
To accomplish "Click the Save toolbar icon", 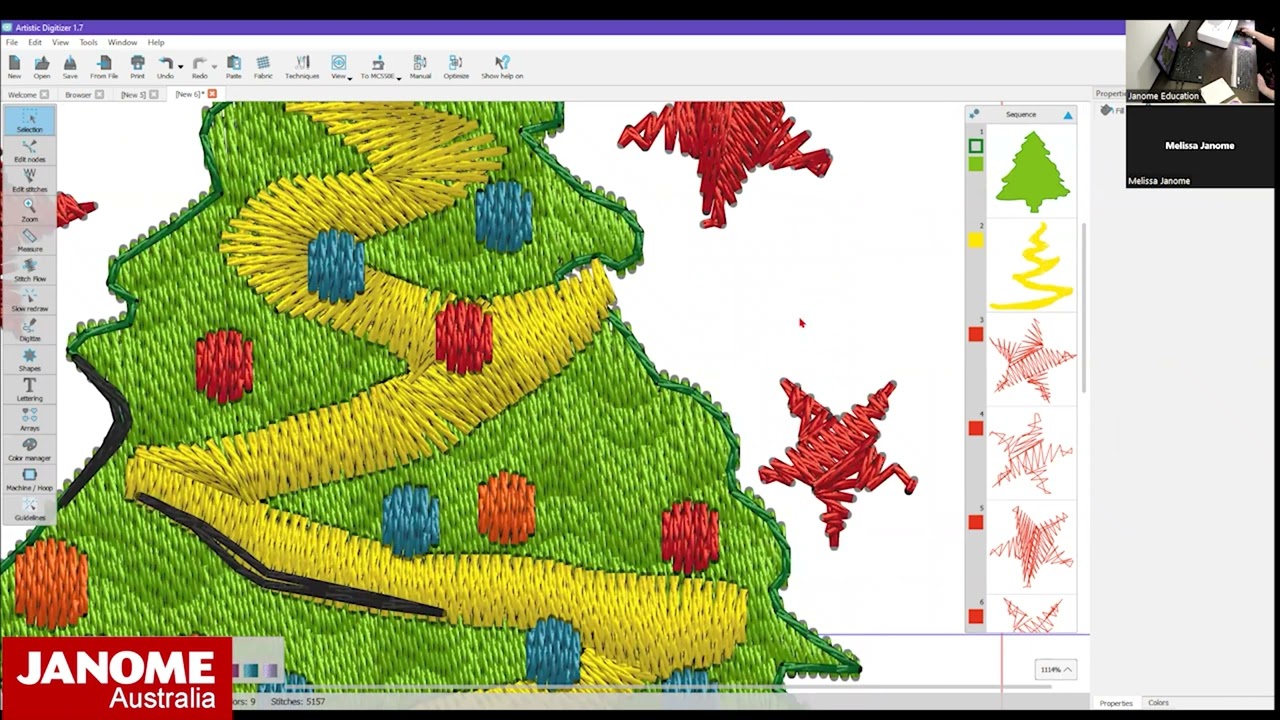I will pyautogui.click(x=70, y=66).
